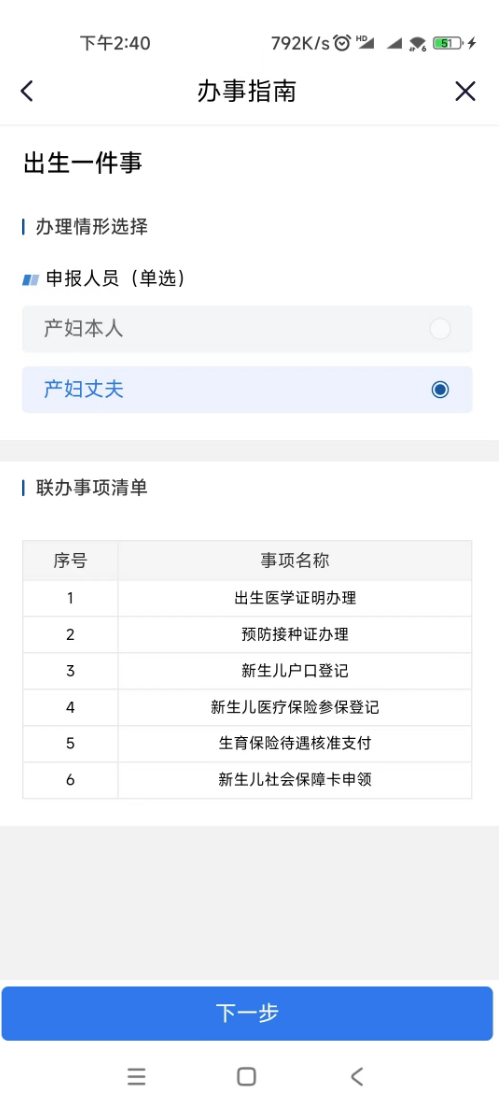This screenshot has height=1099, width=501.
Task: Tap the battery status icon
Action: (x=448, y=43)
